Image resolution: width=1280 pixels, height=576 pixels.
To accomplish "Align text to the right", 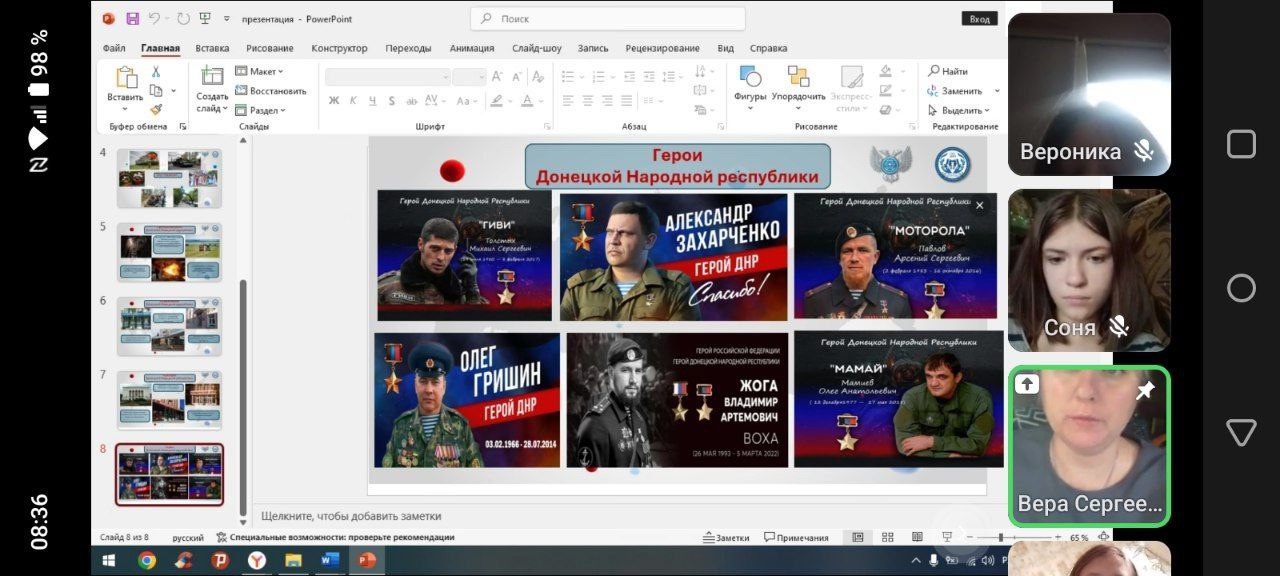I will pos(608,100).
